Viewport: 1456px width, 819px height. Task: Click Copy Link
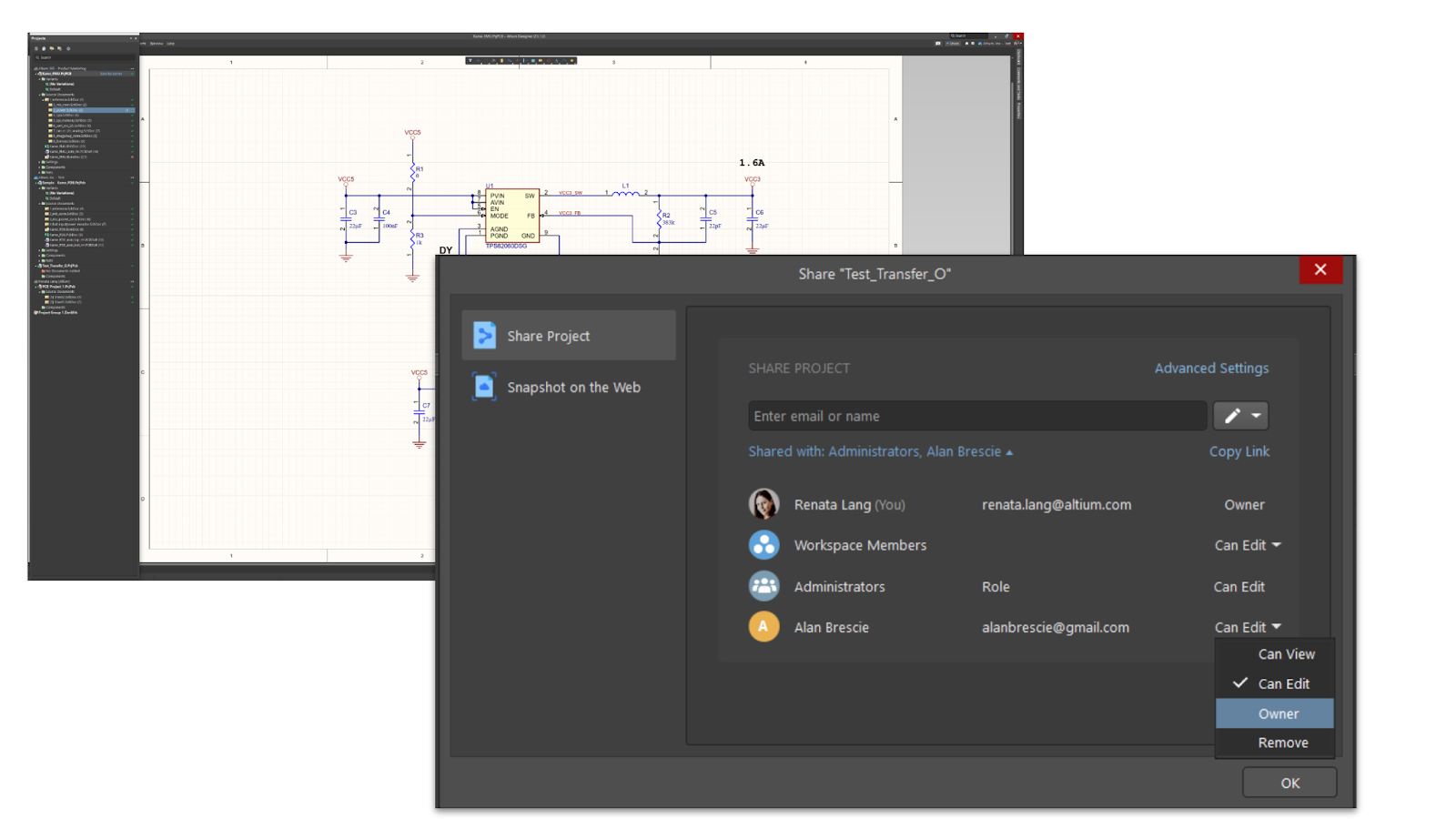point(1239,451)
